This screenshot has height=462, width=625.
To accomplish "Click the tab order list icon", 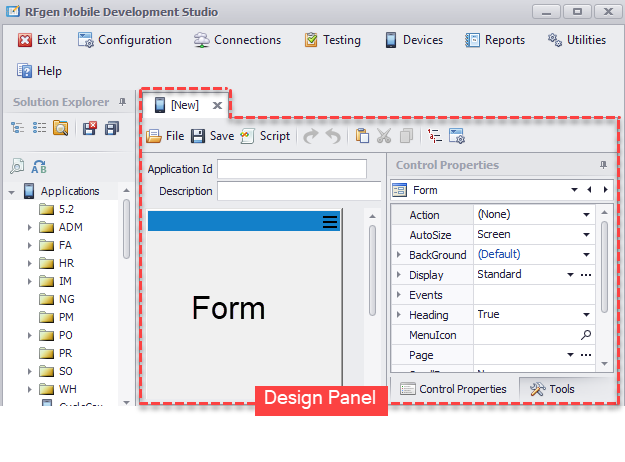I will [x=434, y=136].
